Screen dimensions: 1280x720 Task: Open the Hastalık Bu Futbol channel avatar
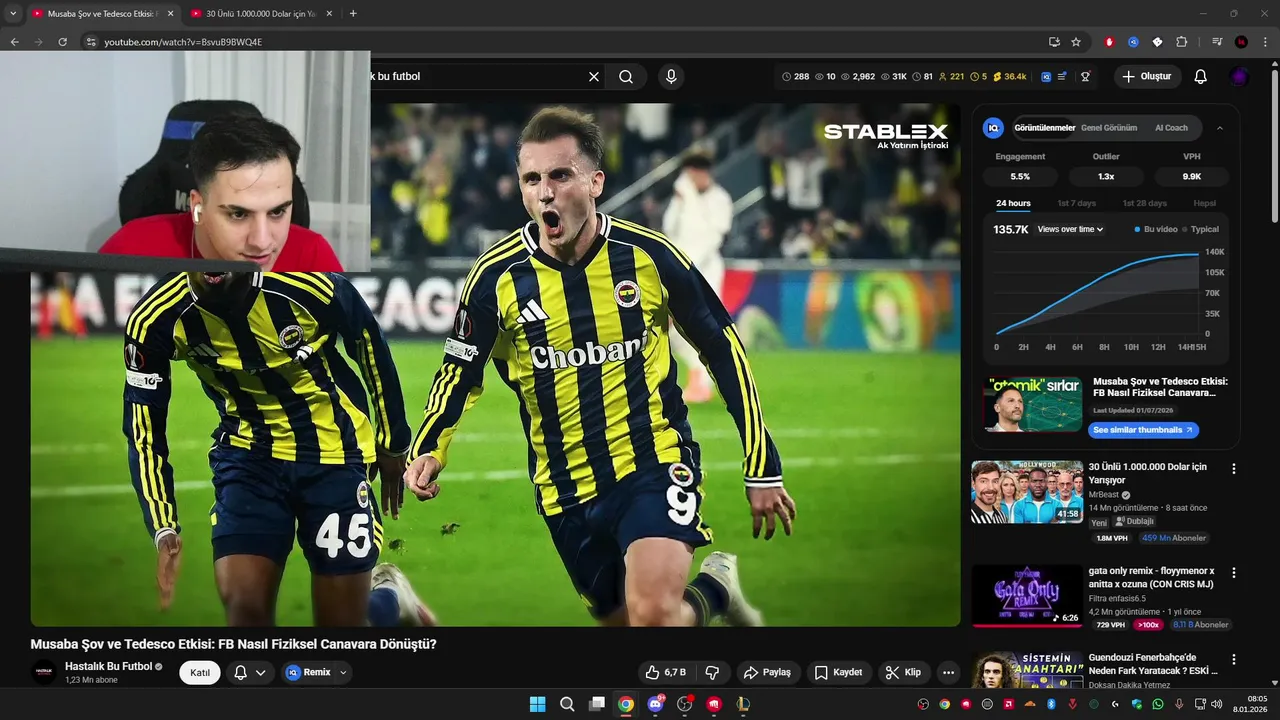(x=44, y=672)
